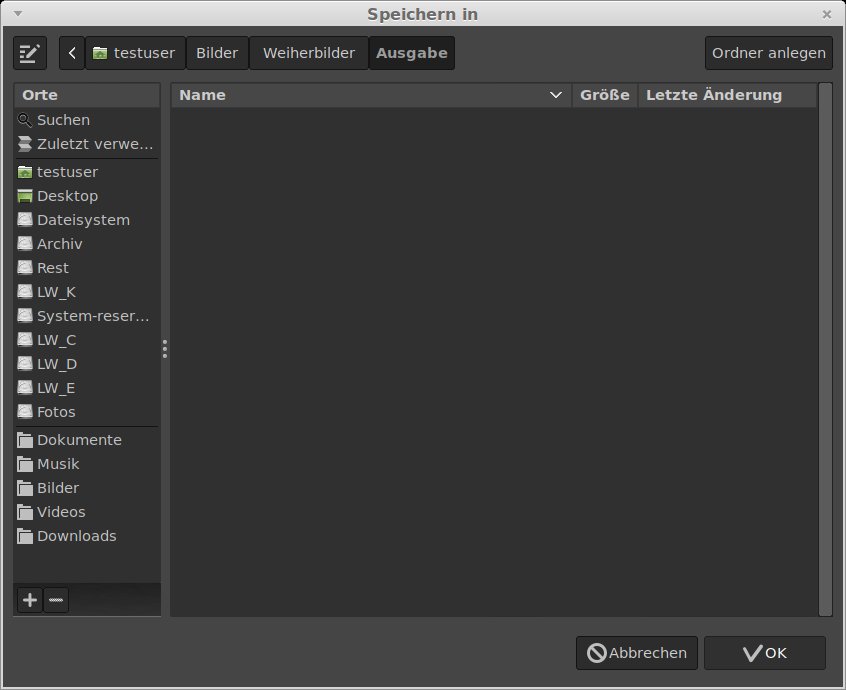
Task: Open the LW_D drive
Action: [87, 364]
